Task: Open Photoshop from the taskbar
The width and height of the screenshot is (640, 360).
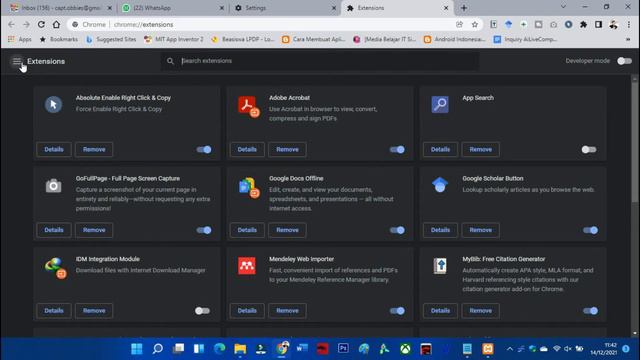Action: click(x=343, y=349)
